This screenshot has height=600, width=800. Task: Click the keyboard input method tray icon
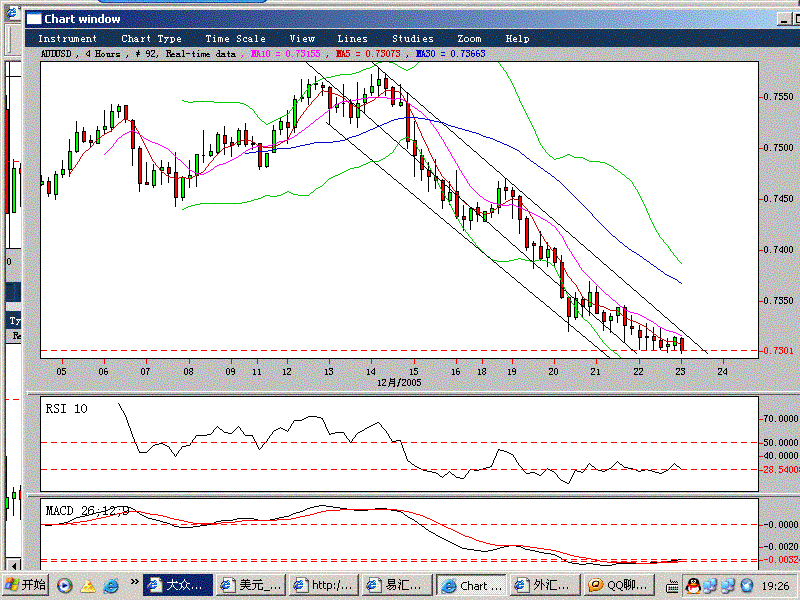click(x=672, y=587)
